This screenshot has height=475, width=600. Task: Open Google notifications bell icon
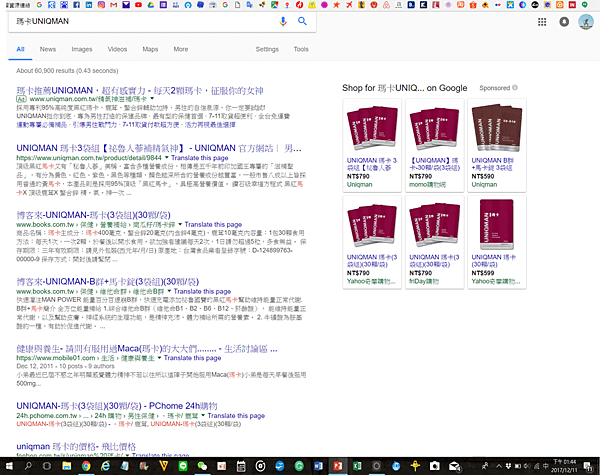pos(564,22)
